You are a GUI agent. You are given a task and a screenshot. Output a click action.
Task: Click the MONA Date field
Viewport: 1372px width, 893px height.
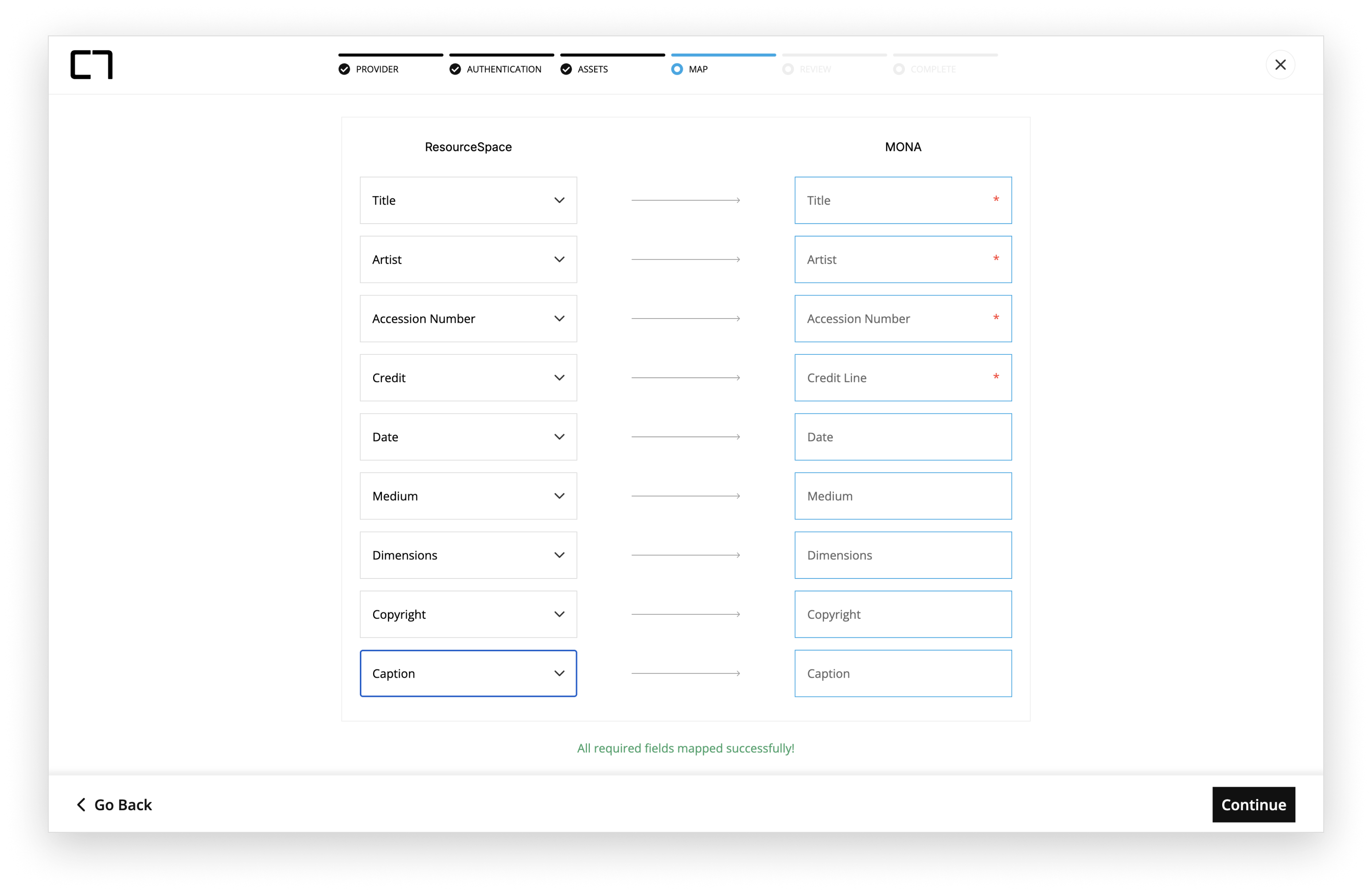[x=903, y=437]
